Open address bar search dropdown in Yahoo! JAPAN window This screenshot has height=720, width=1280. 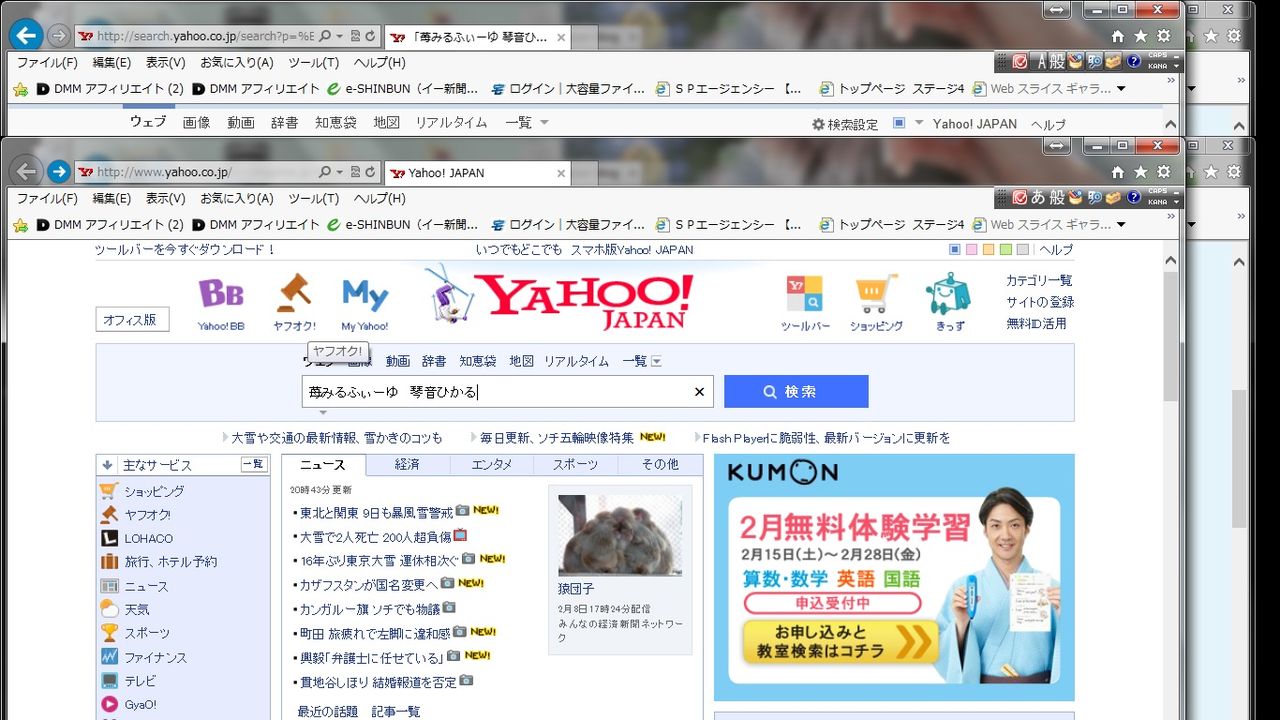[x=339, y=173]
